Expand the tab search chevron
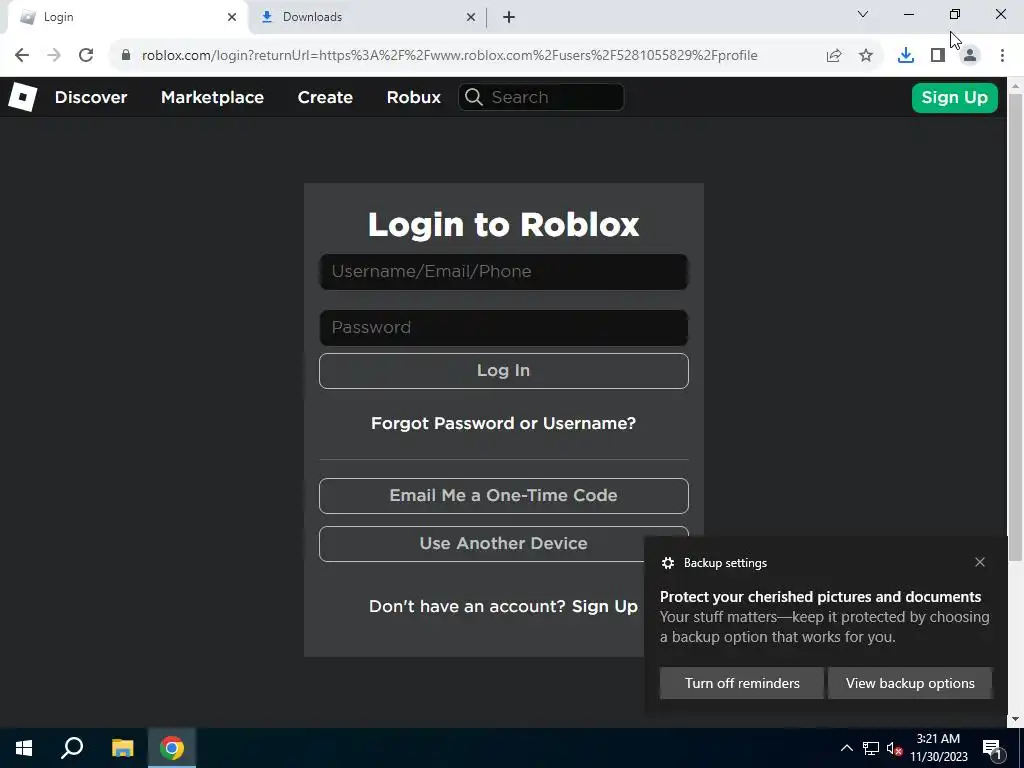This screenshot has width=1024, height=768. point(863,14)
